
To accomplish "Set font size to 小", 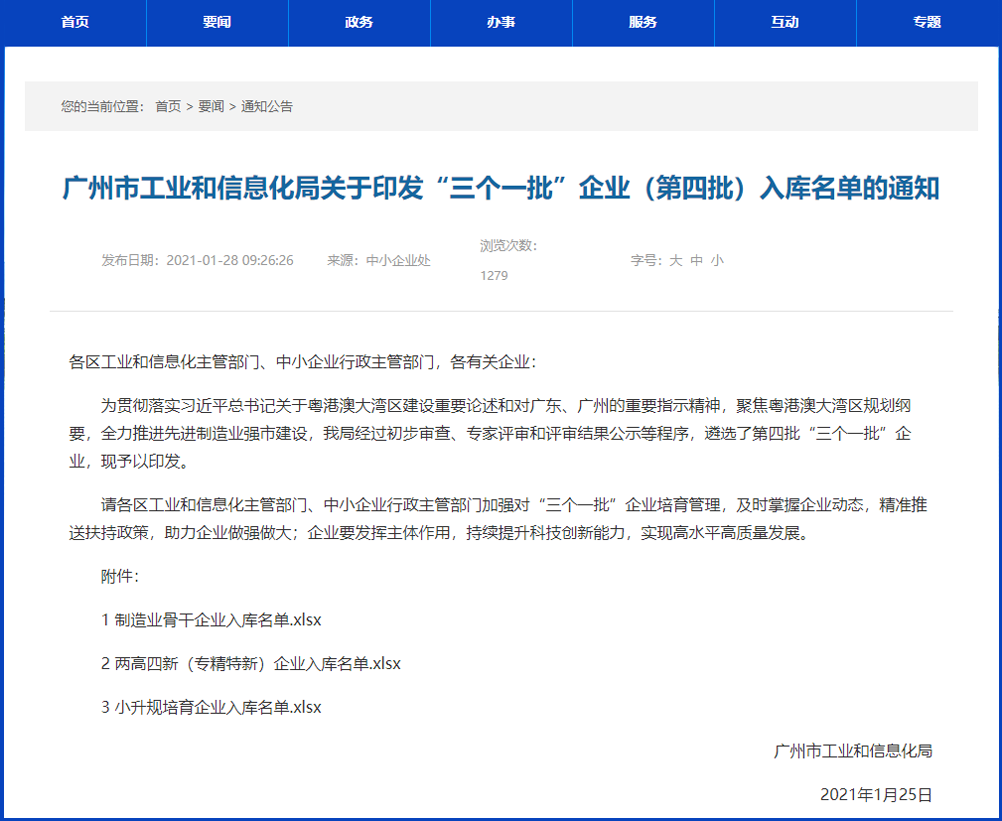I will [x=717, y=260].
